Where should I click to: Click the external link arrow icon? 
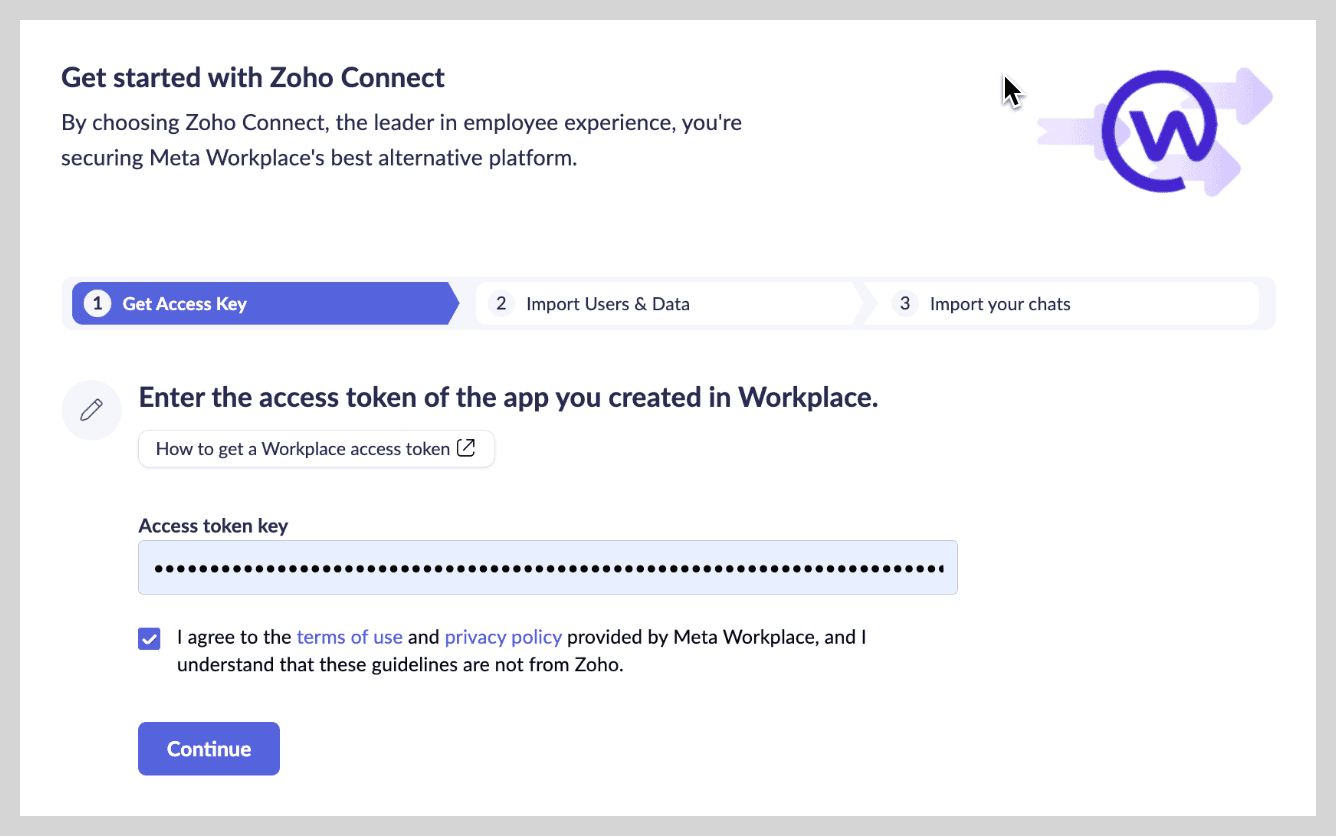(466, 448)
